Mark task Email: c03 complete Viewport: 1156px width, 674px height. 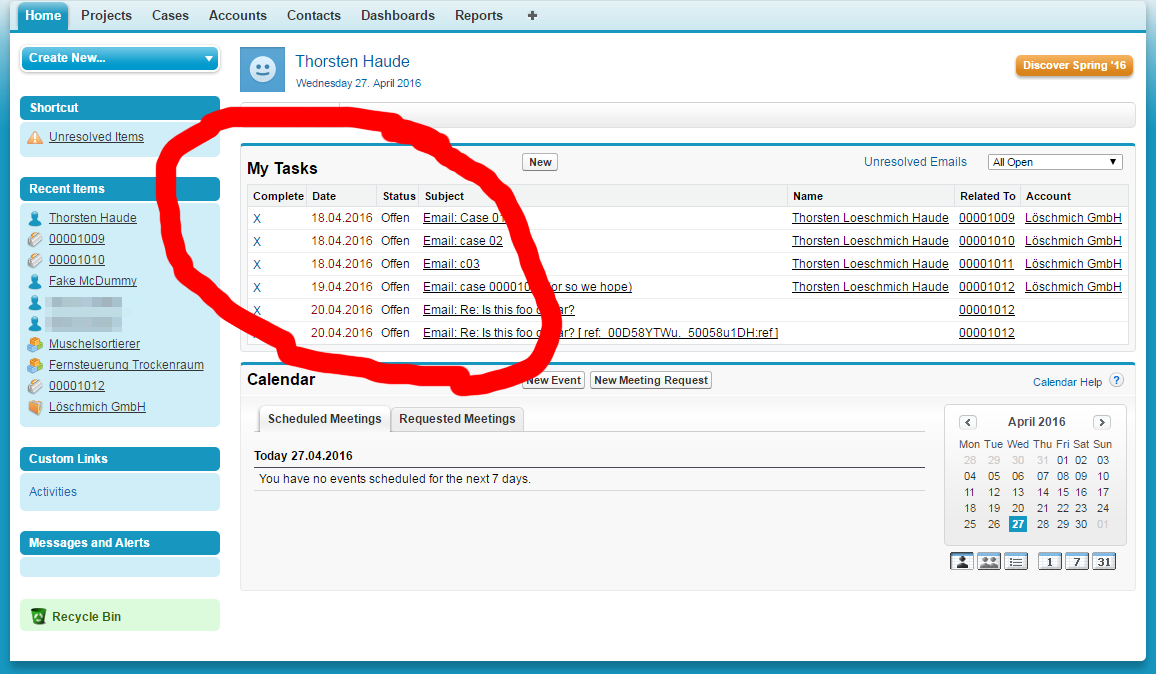[x=257, y=264]
